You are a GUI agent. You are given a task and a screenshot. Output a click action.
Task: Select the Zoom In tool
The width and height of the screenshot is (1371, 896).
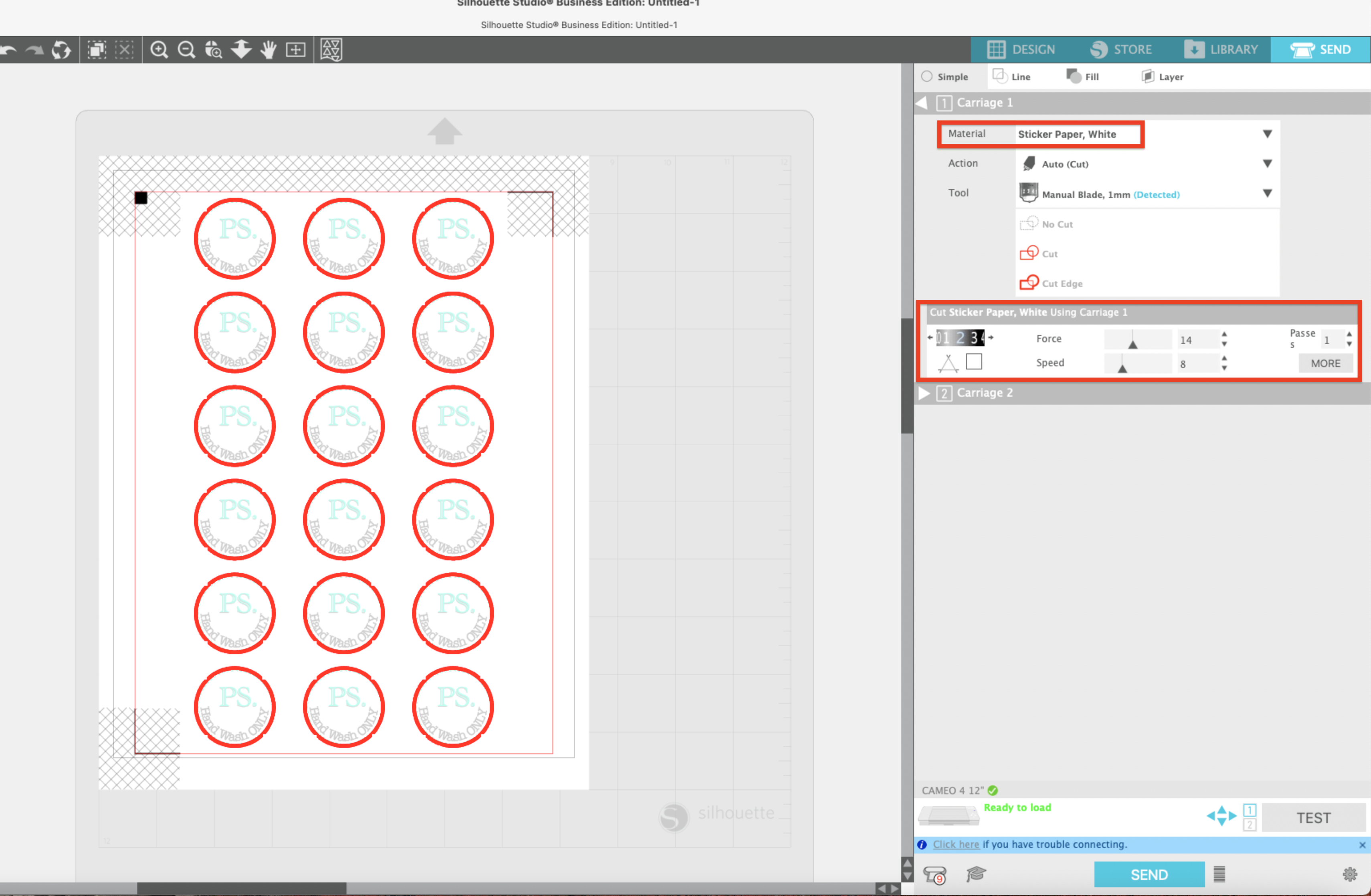160,50
